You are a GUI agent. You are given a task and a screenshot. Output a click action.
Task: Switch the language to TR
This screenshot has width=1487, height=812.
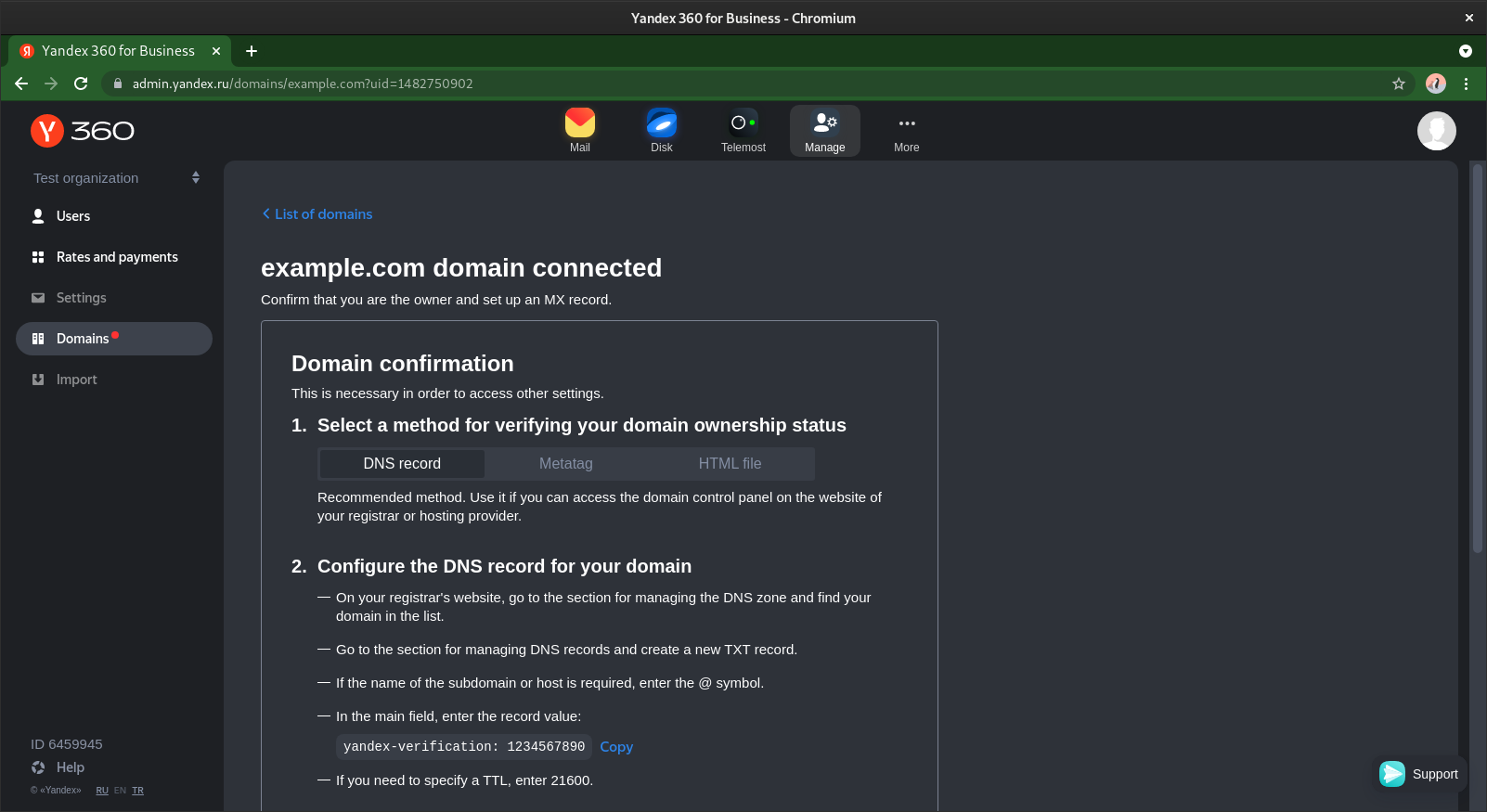[137, 791]
